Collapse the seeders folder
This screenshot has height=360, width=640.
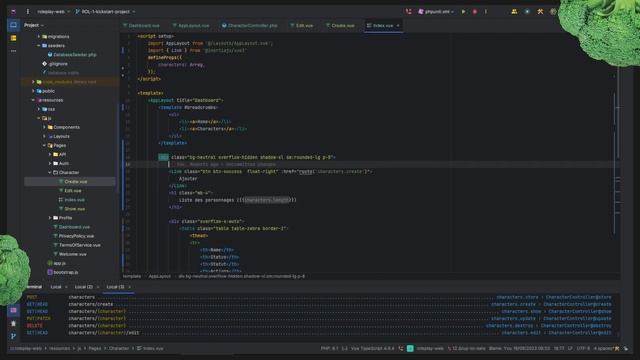39,46
